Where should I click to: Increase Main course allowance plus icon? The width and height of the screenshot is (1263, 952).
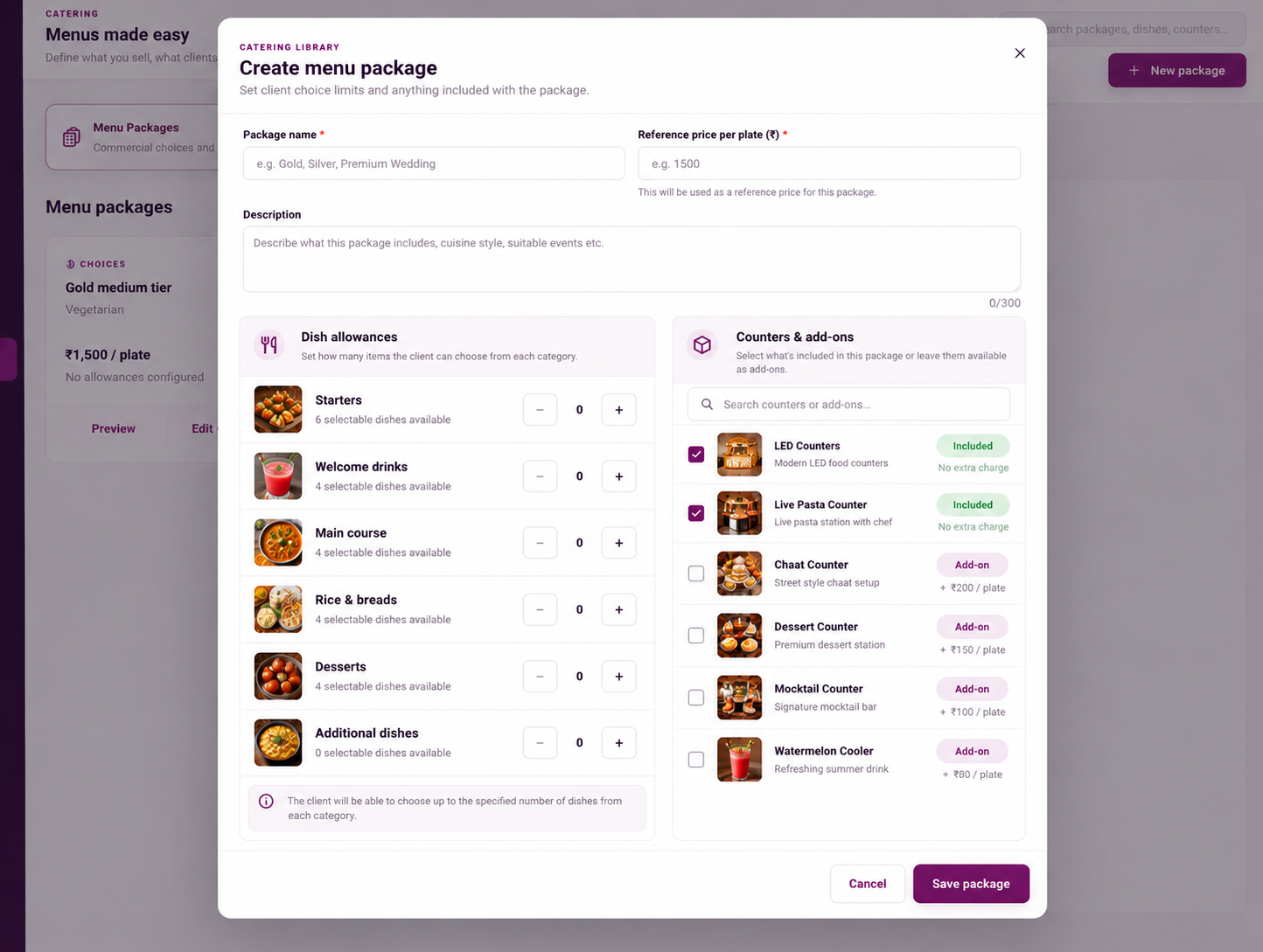click(x=618, y=543)
